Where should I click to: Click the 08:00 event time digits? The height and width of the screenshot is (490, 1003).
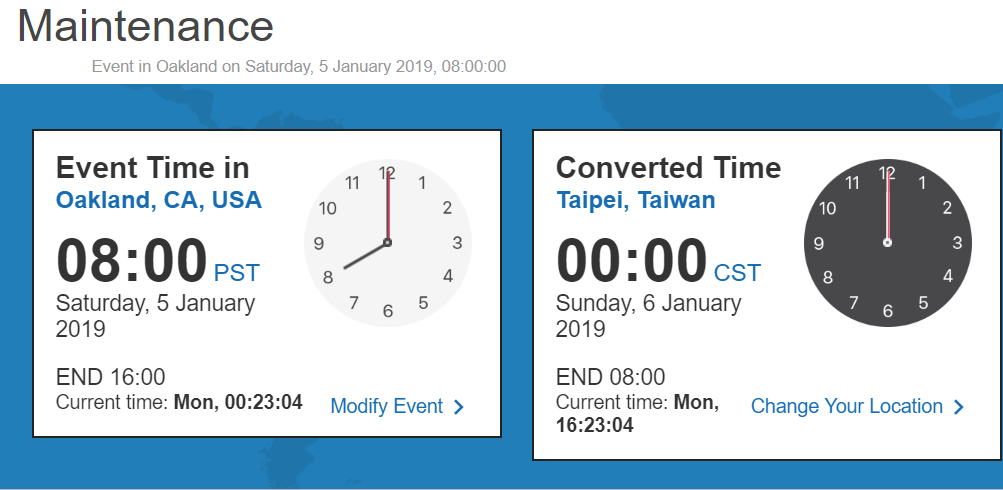coord(132,261)
